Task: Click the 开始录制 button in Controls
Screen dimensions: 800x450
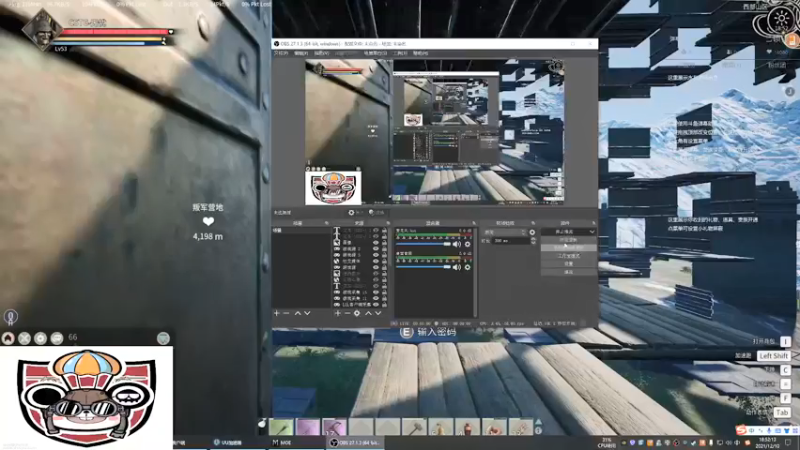Action: [x=568, y=239]
